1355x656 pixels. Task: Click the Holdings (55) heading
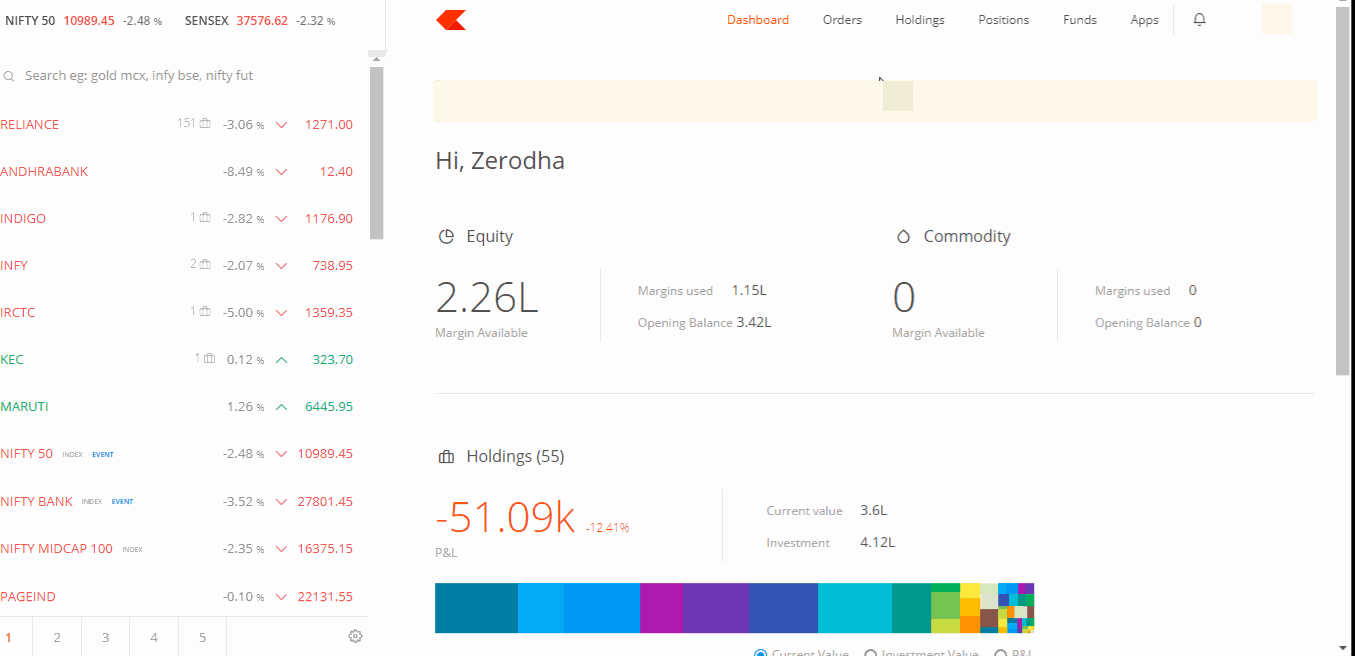[515, 457]
